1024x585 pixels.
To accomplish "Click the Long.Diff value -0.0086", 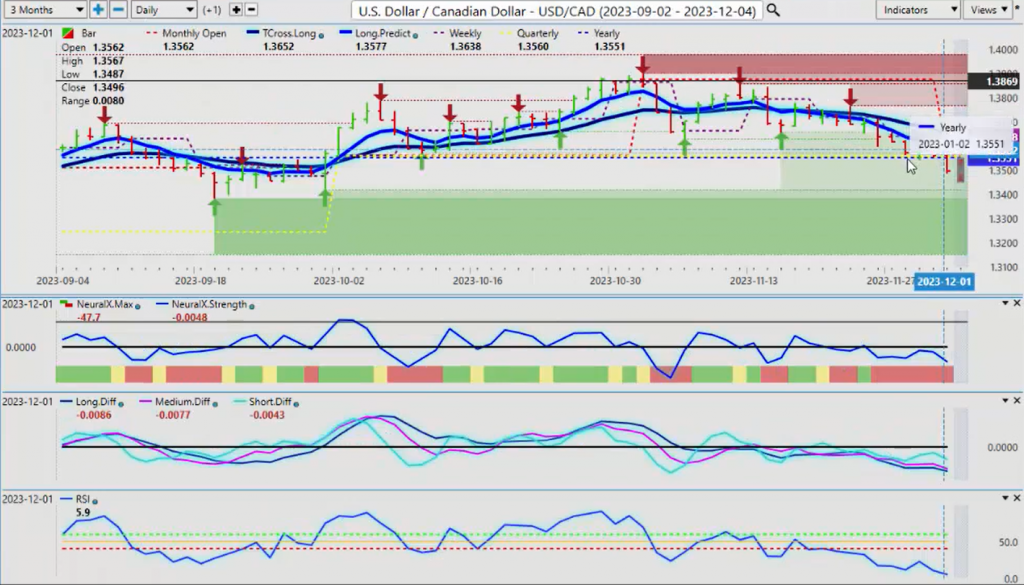I will [x=93, y=415].
